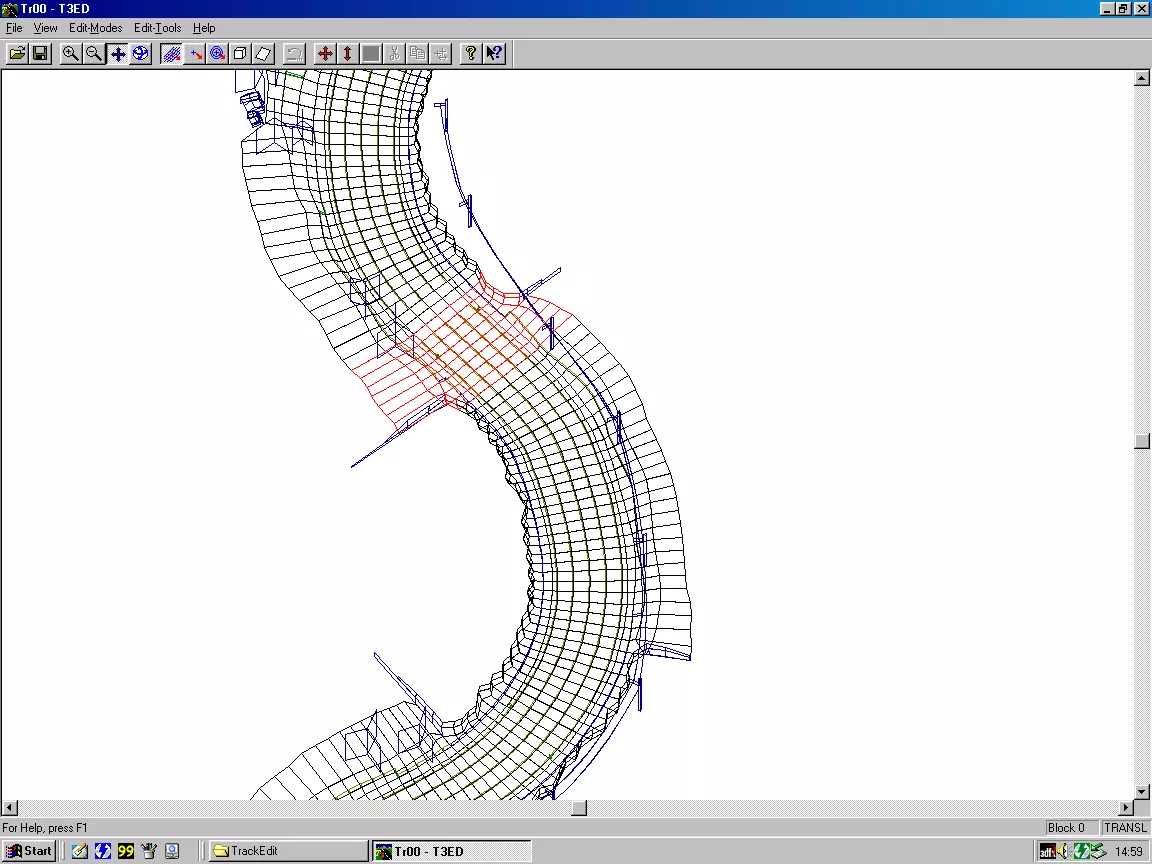The width and height of the screenshot is (1152, 864).
Task: Switch to the TrackEdit taskbar window
Action: pos(287,851)
